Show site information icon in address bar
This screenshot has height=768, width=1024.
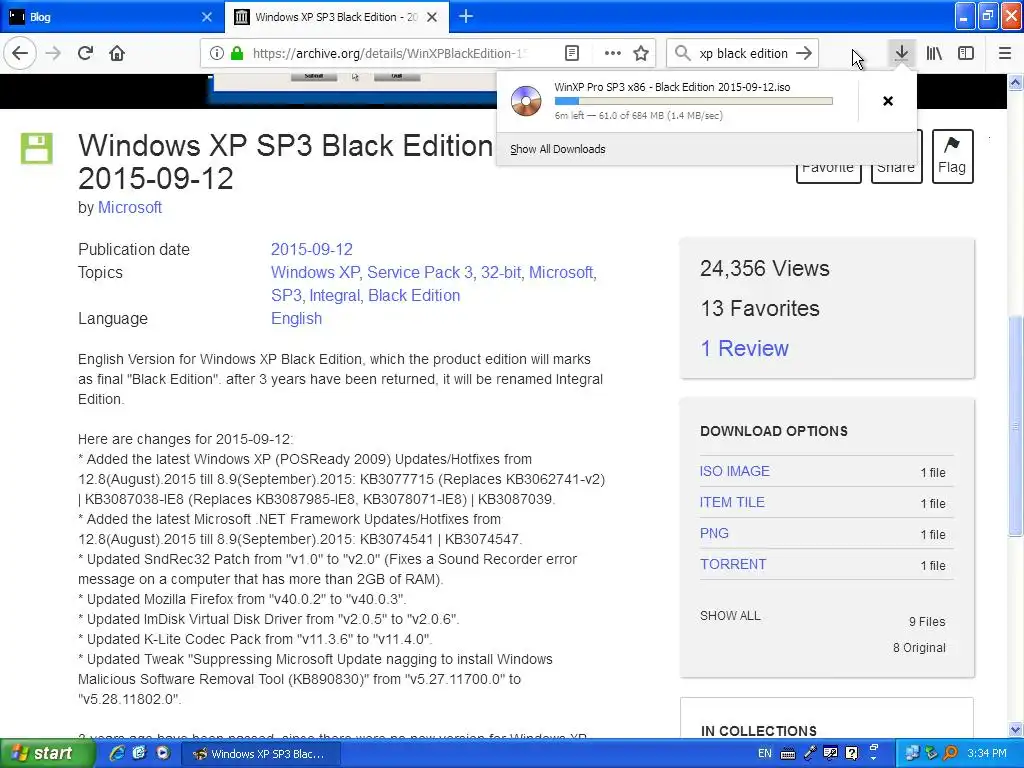click(x=217, y=54)
